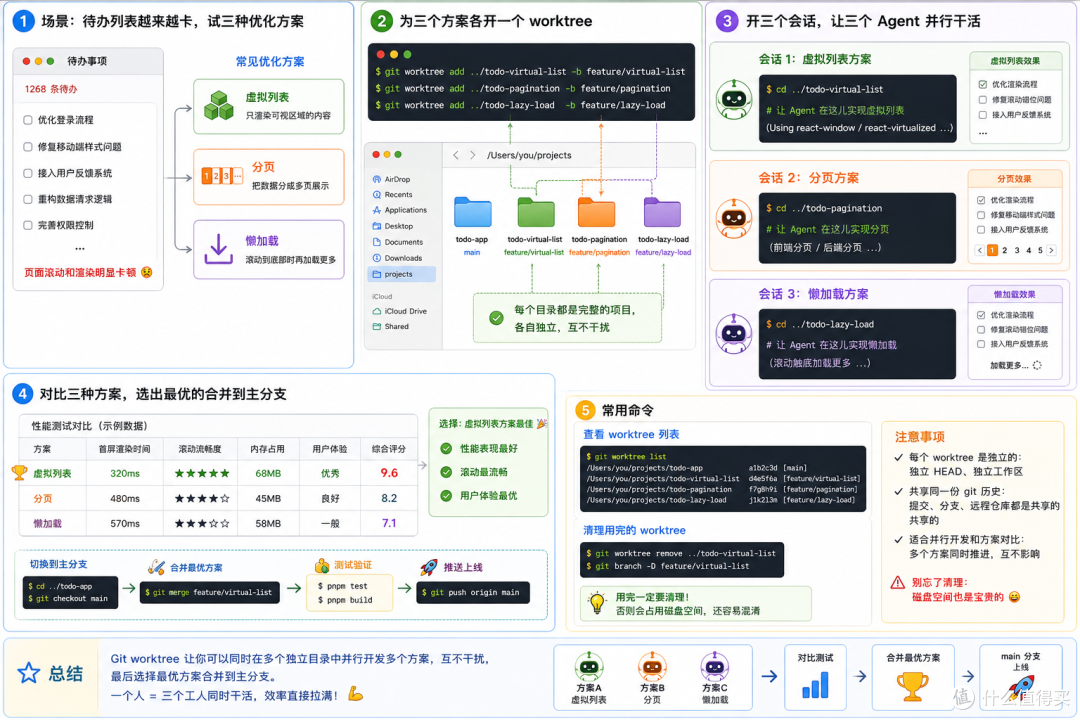Screen dimensions: 1080x720
Task: Switch to page 2 in the 分页效果 pager
Action: coord(1005,250)
